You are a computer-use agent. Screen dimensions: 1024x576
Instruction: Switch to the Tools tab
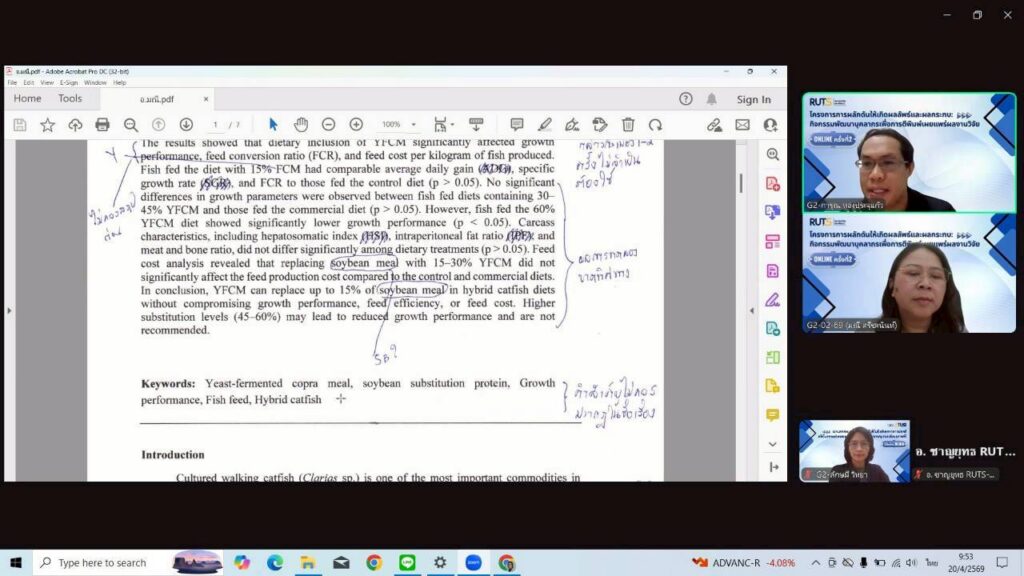[x=70, y=99]
